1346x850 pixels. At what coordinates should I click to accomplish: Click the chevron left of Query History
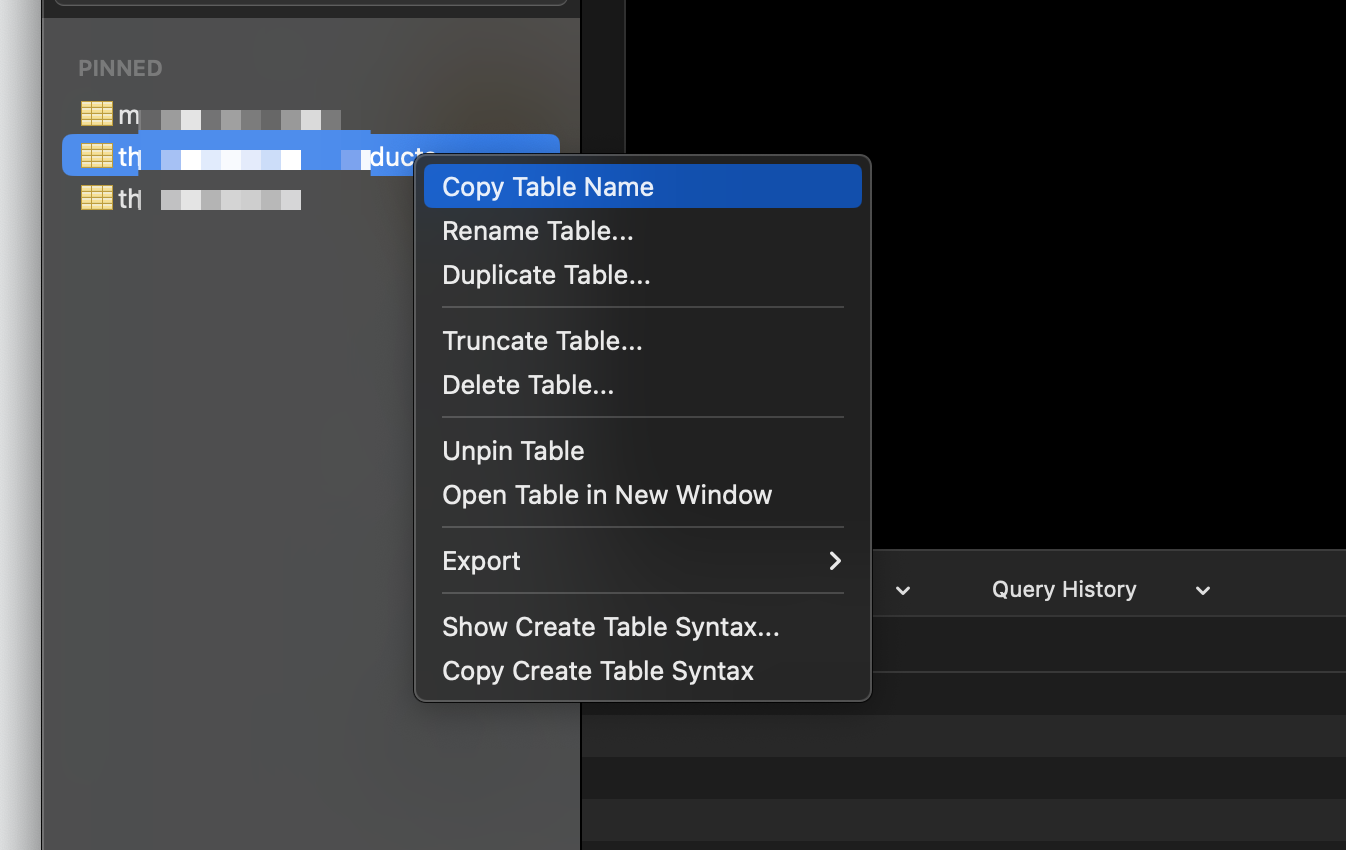pos(903,591)
